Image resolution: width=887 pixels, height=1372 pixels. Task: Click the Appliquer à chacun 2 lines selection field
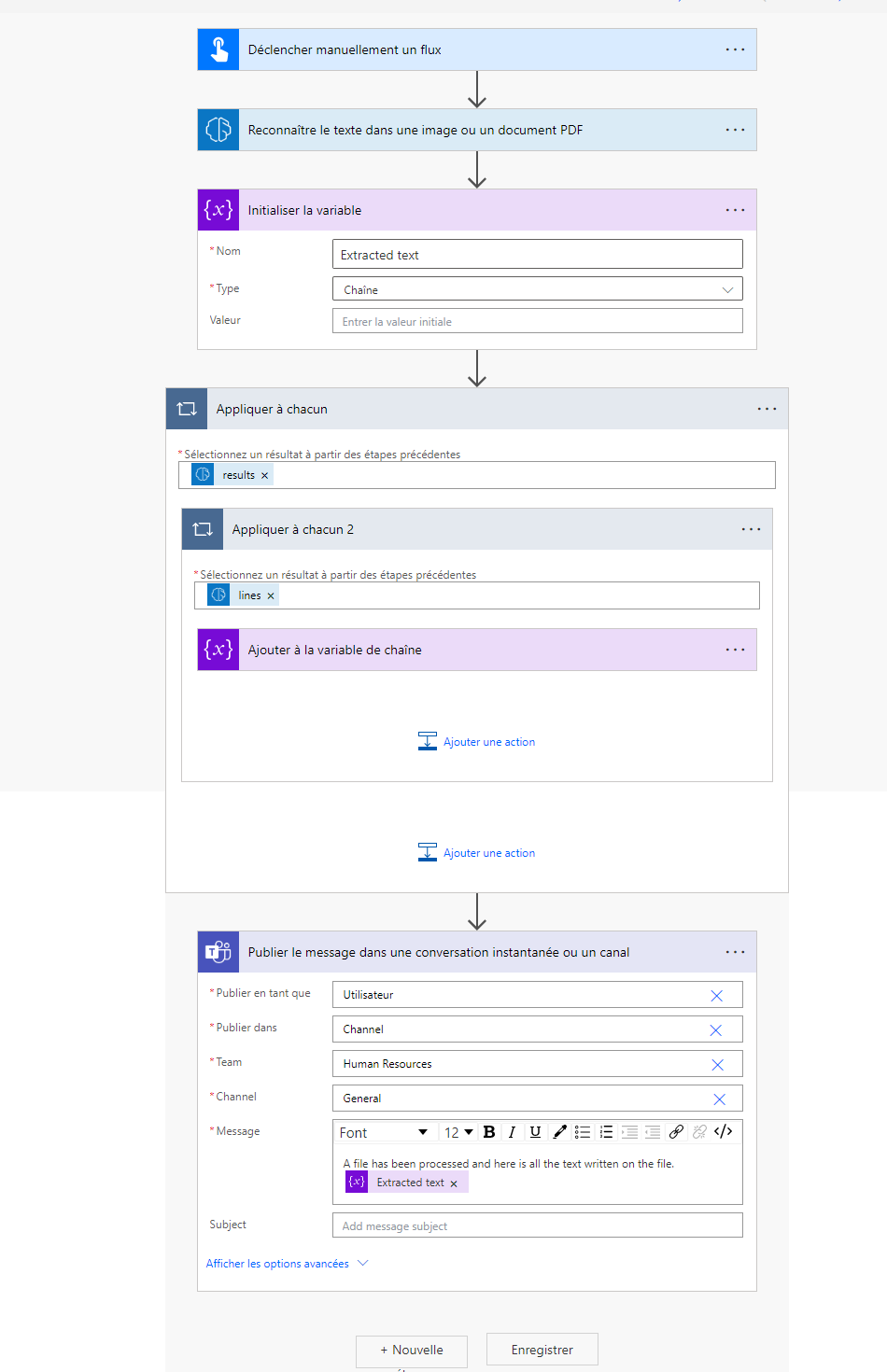click(477, 595)
